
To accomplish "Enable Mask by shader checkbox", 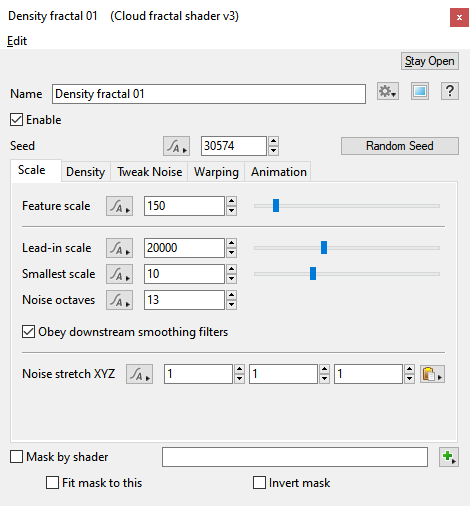I will tap(16, 457).
